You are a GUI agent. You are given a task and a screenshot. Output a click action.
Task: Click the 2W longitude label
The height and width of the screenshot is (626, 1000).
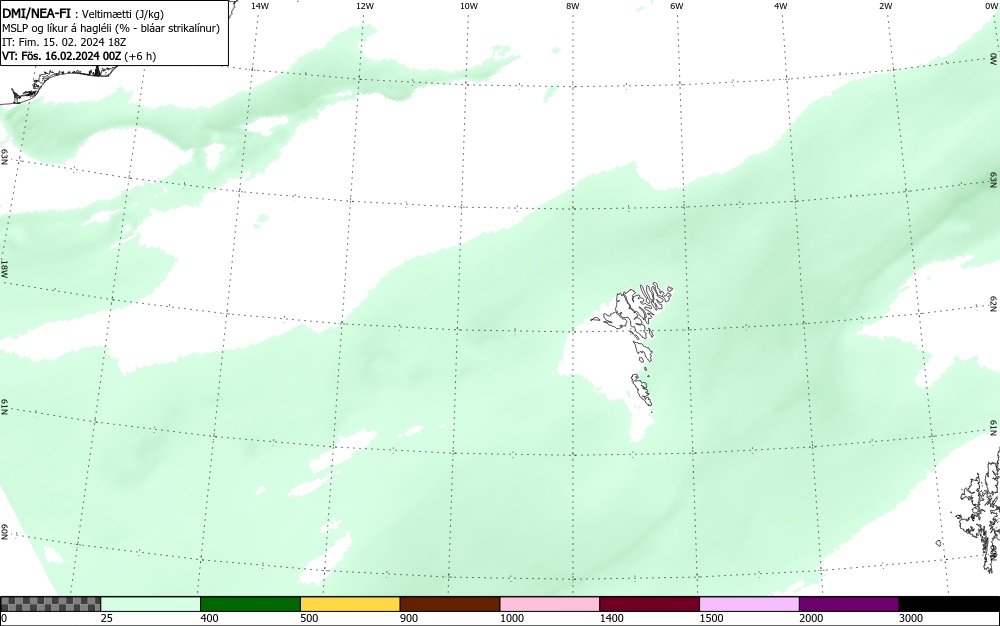(x=885, y=6)
